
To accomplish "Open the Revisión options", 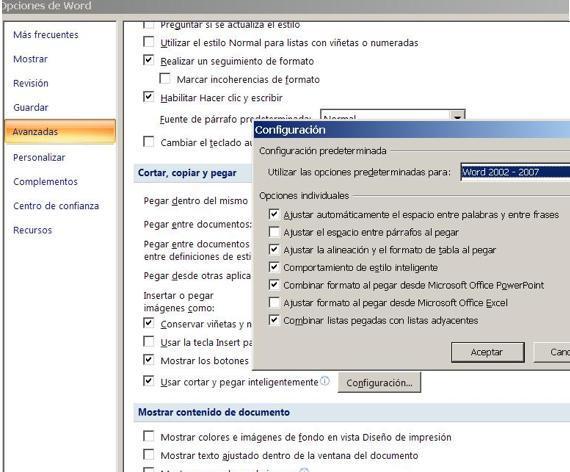I will (x=31, y=83).
